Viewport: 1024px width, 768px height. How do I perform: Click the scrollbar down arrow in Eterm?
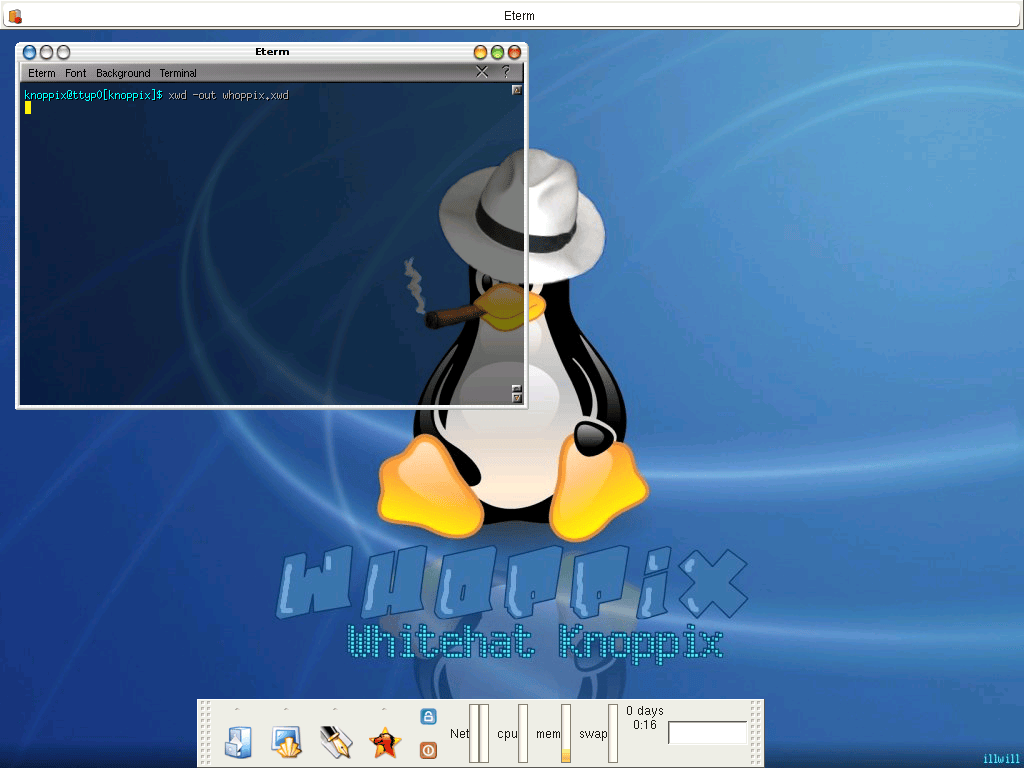(x=517, y=397)
